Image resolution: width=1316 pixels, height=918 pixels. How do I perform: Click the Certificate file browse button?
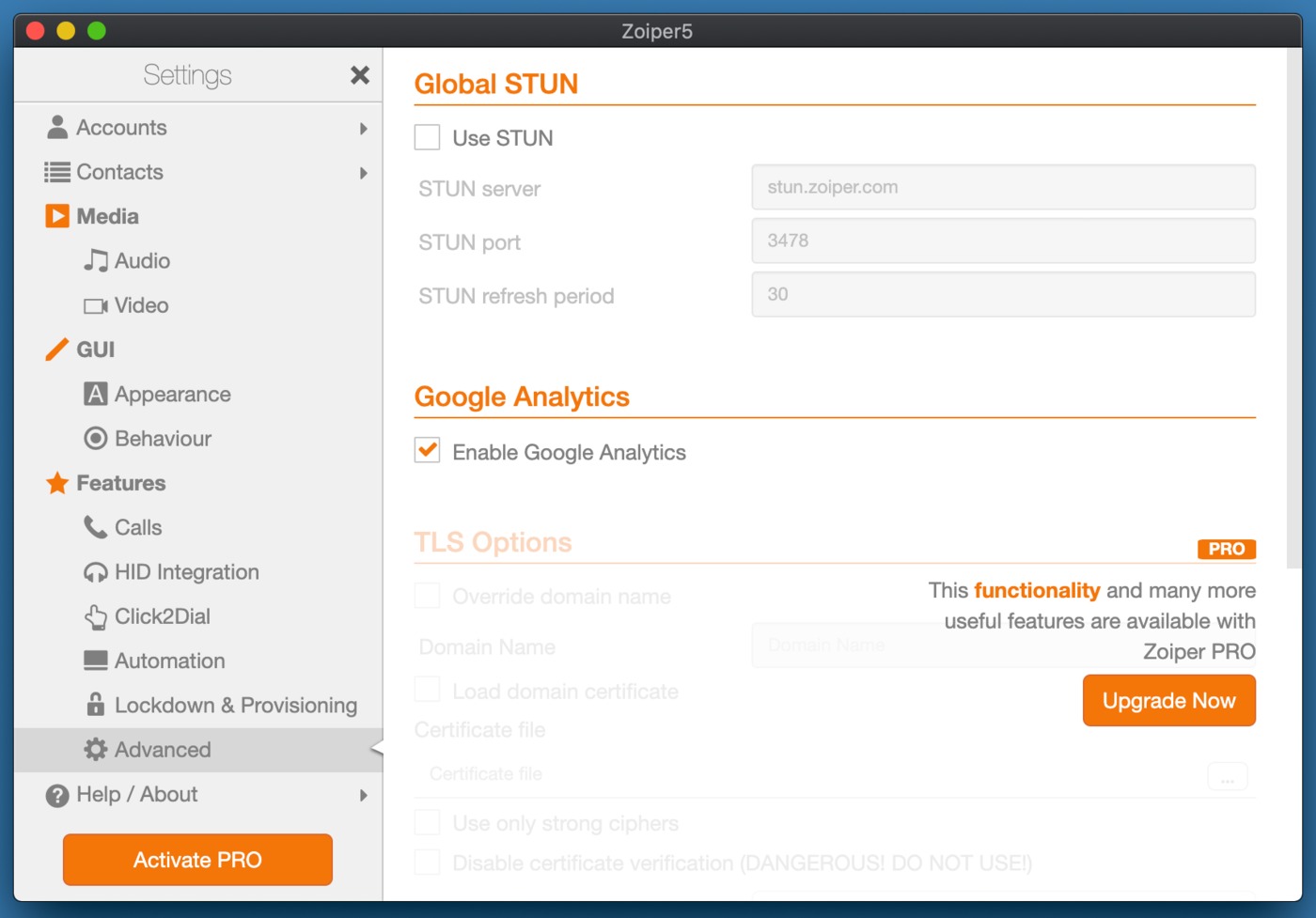coord(1227,777)
